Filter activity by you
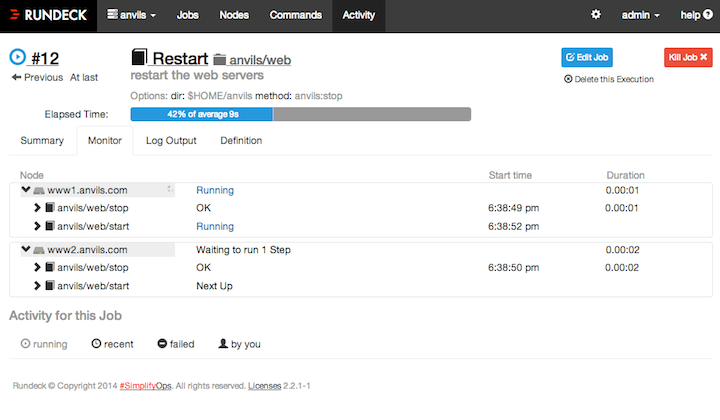 (x=239, y=344)
